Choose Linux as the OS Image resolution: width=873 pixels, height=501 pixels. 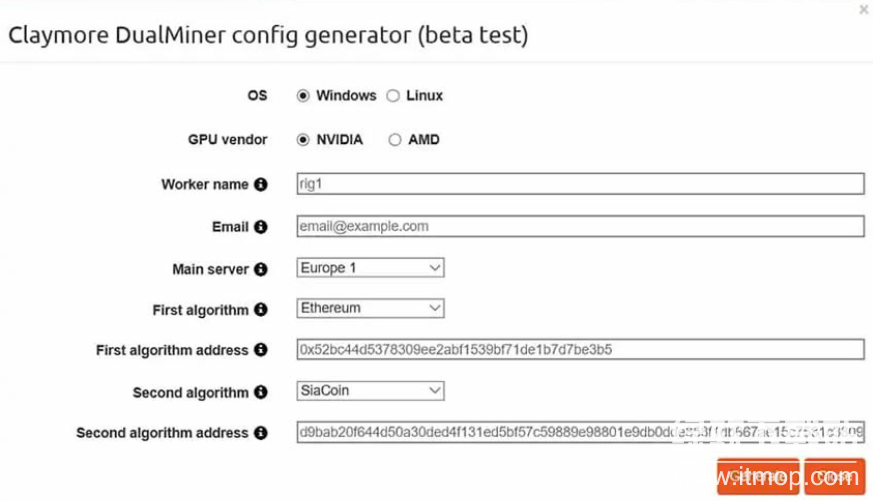(393, 96)
